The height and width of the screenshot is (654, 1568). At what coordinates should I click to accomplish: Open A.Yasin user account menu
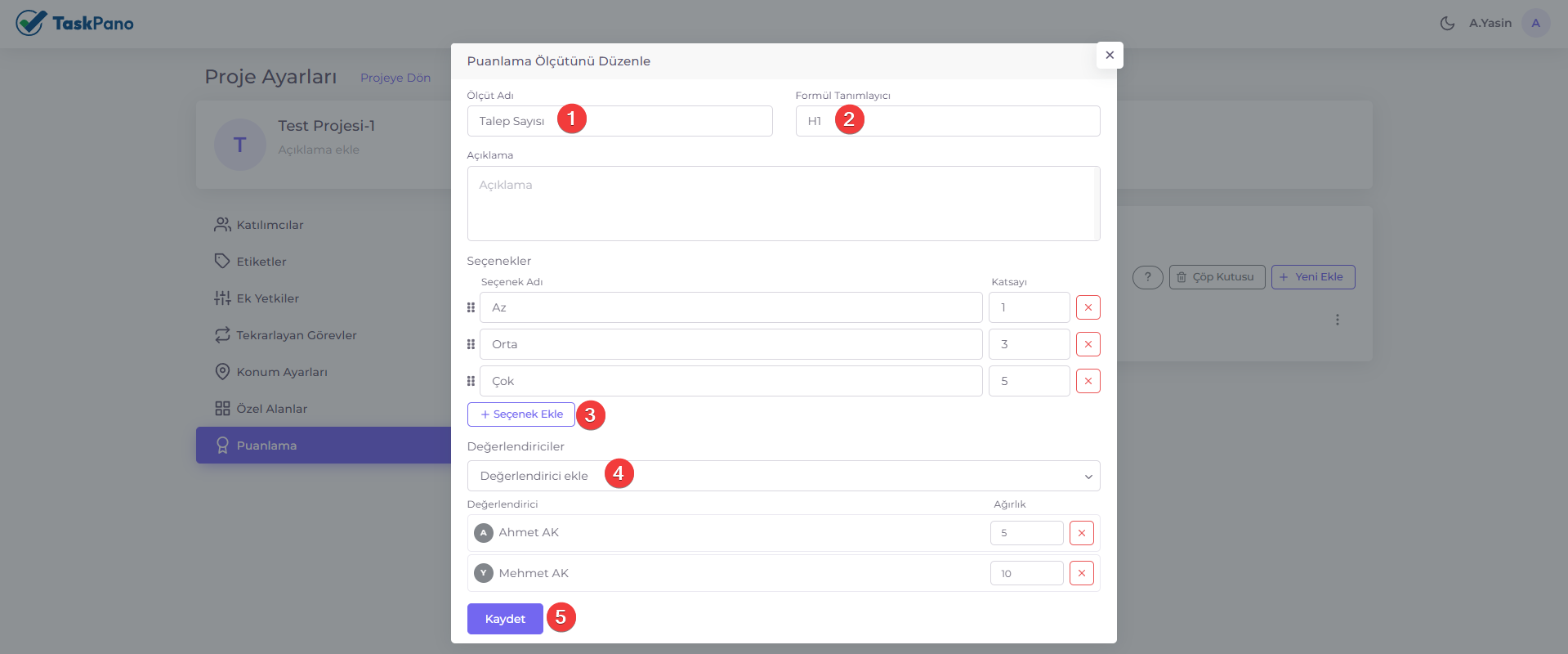tap(1534, 23)
